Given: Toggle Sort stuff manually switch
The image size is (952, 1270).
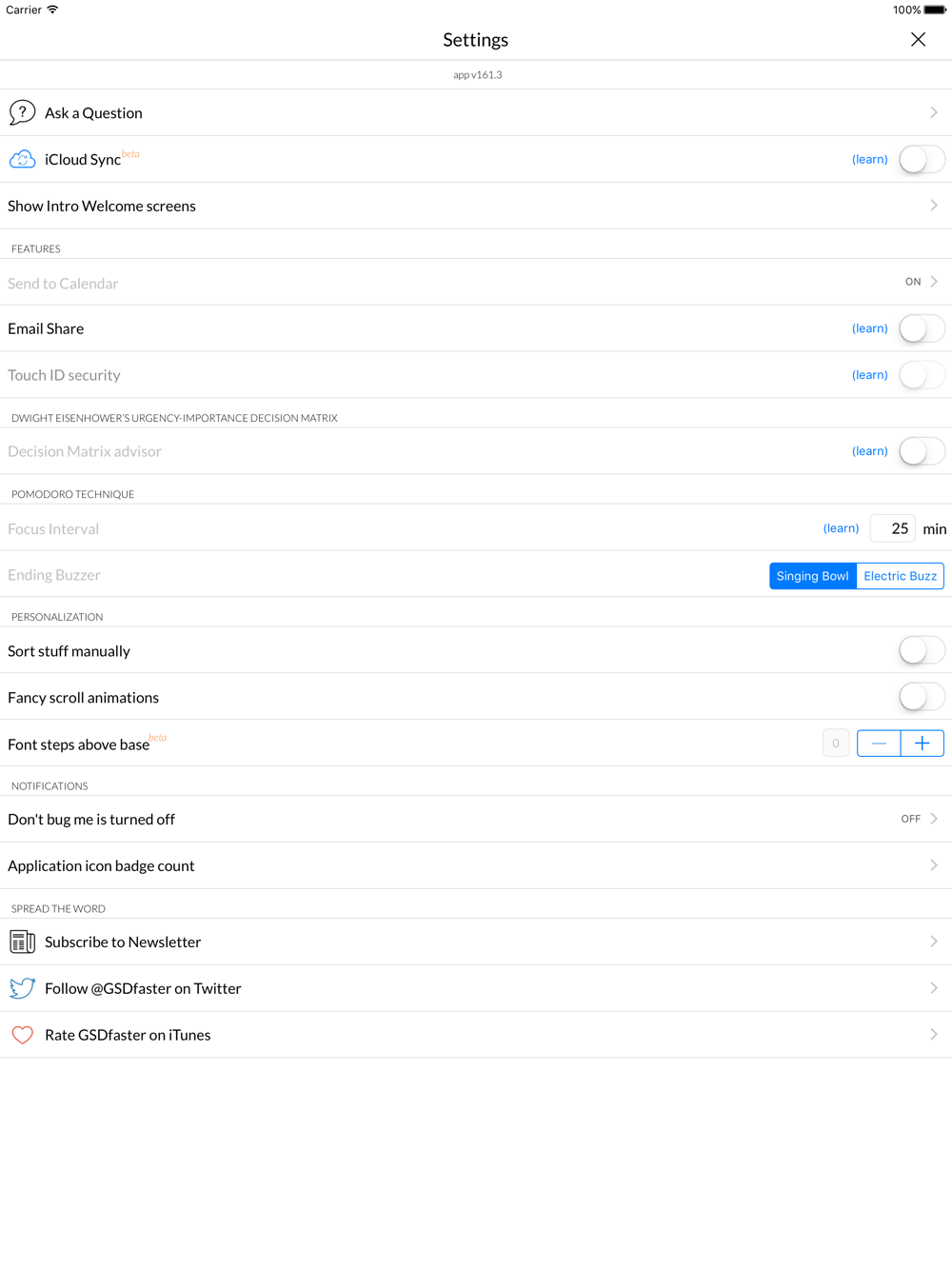Looking at the screenshot, I should pos(921,651).
